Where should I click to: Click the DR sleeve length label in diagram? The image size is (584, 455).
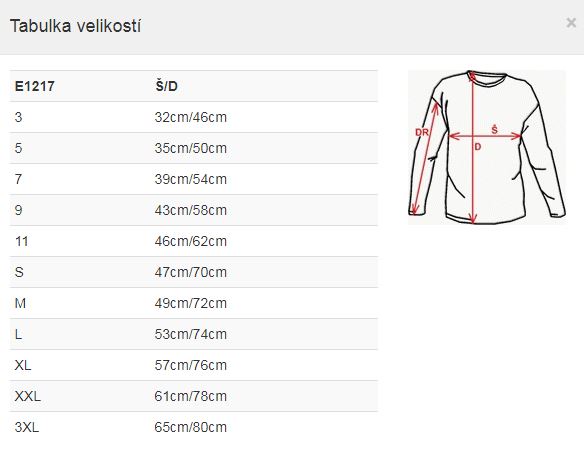422,132
